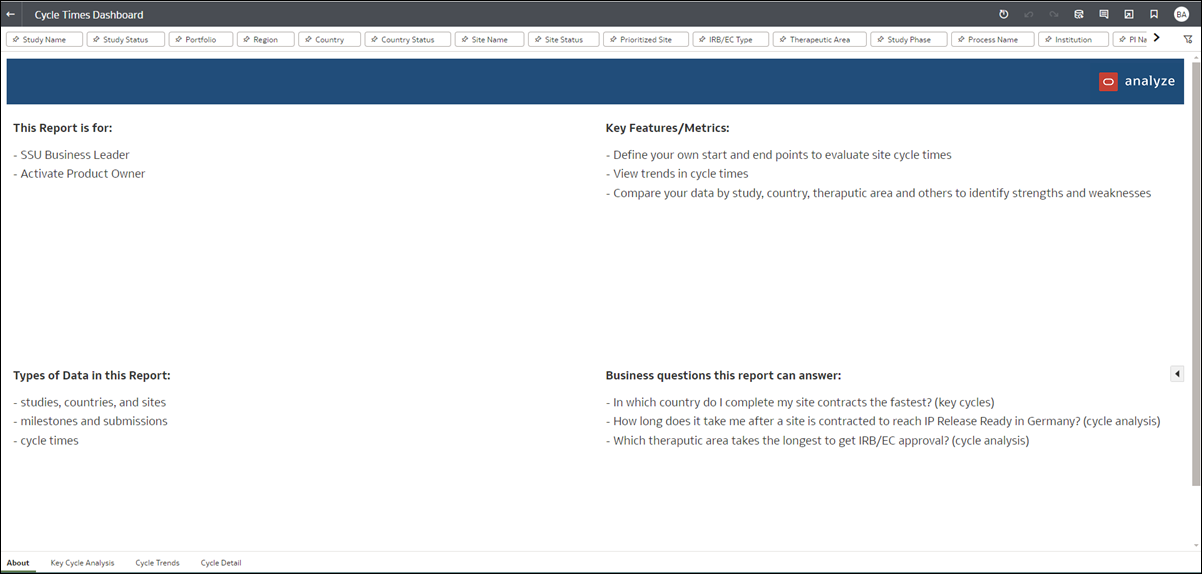Go back using the left arrow icon
This screenshot has height=574, width=1202.
click(11, 15)
